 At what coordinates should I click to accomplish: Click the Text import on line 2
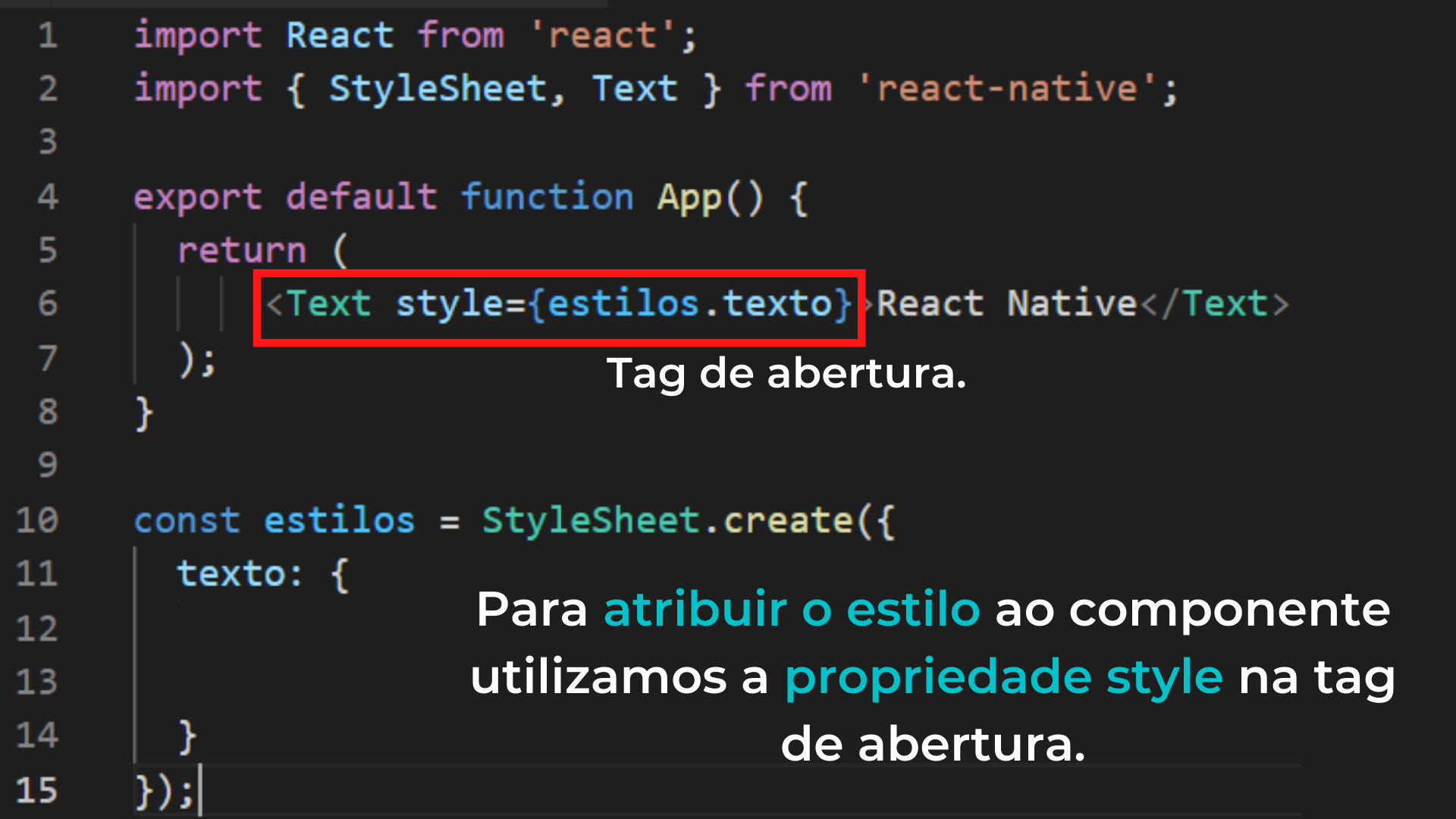(635, 89)
